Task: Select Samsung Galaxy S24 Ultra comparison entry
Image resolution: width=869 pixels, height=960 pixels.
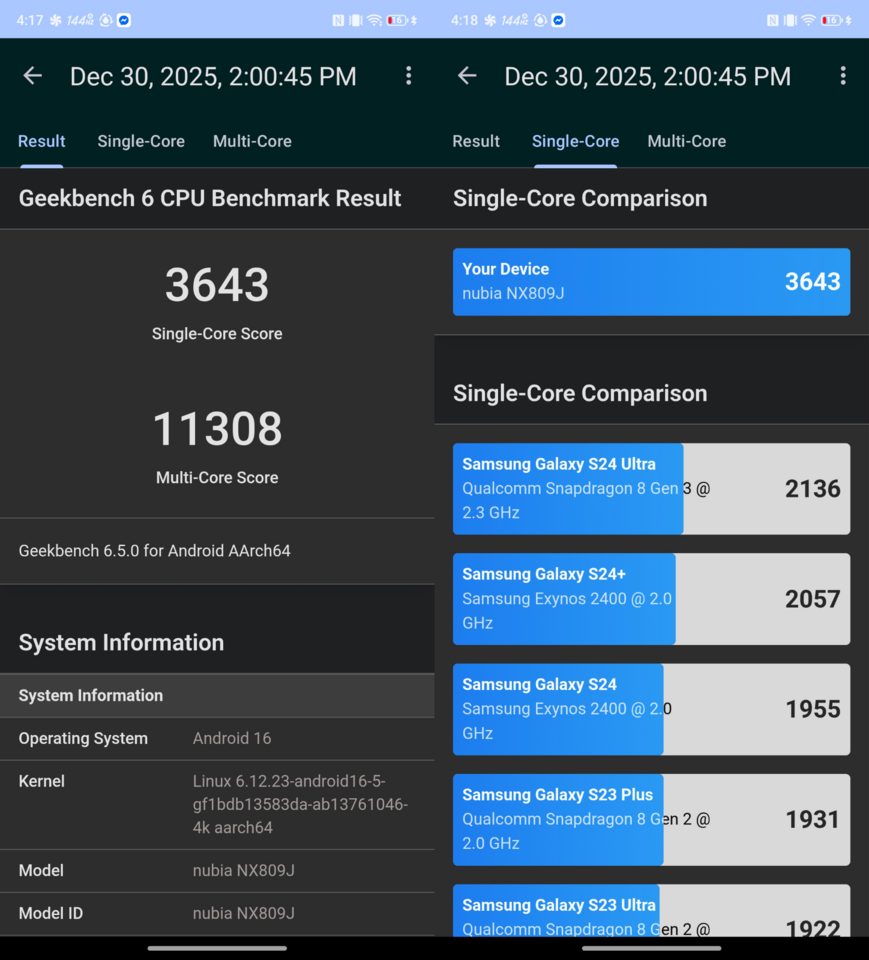Action: pyautogui.click(x=651, y=489)
